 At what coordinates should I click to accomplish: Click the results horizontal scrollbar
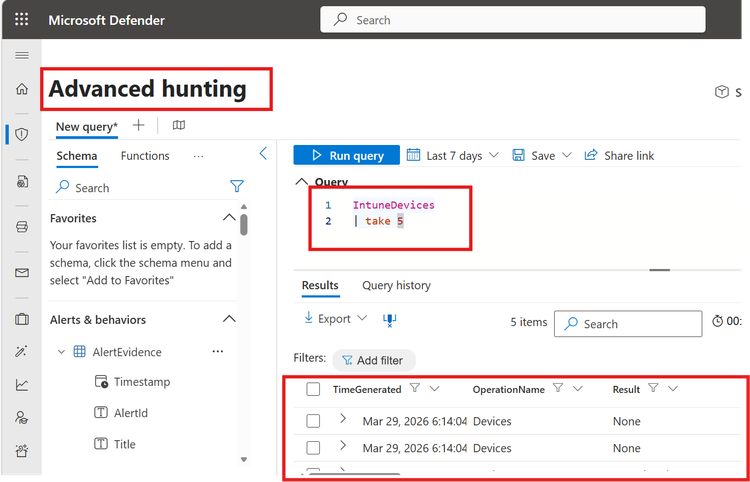354,475
